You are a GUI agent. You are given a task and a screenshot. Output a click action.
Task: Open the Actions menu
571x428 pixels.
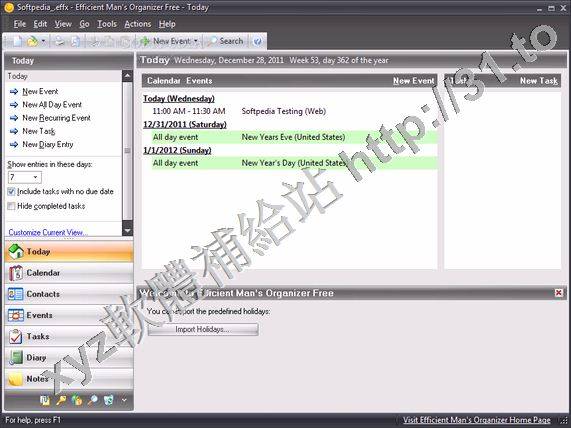(x=138, y=24)
